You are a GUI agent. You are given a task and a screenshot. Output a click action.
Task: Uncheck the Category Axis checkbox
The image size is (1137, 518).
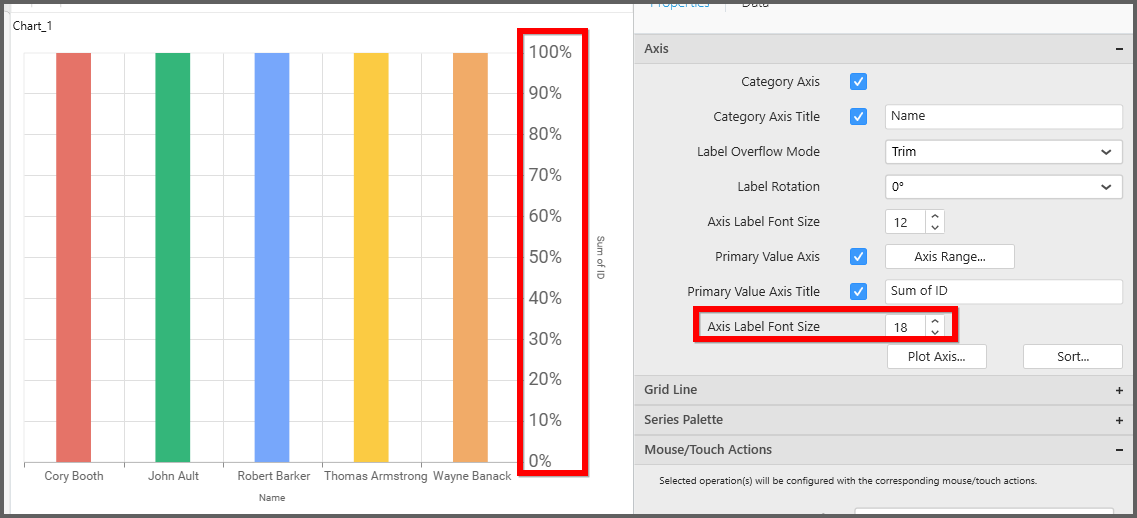click(x=858, y=82)
